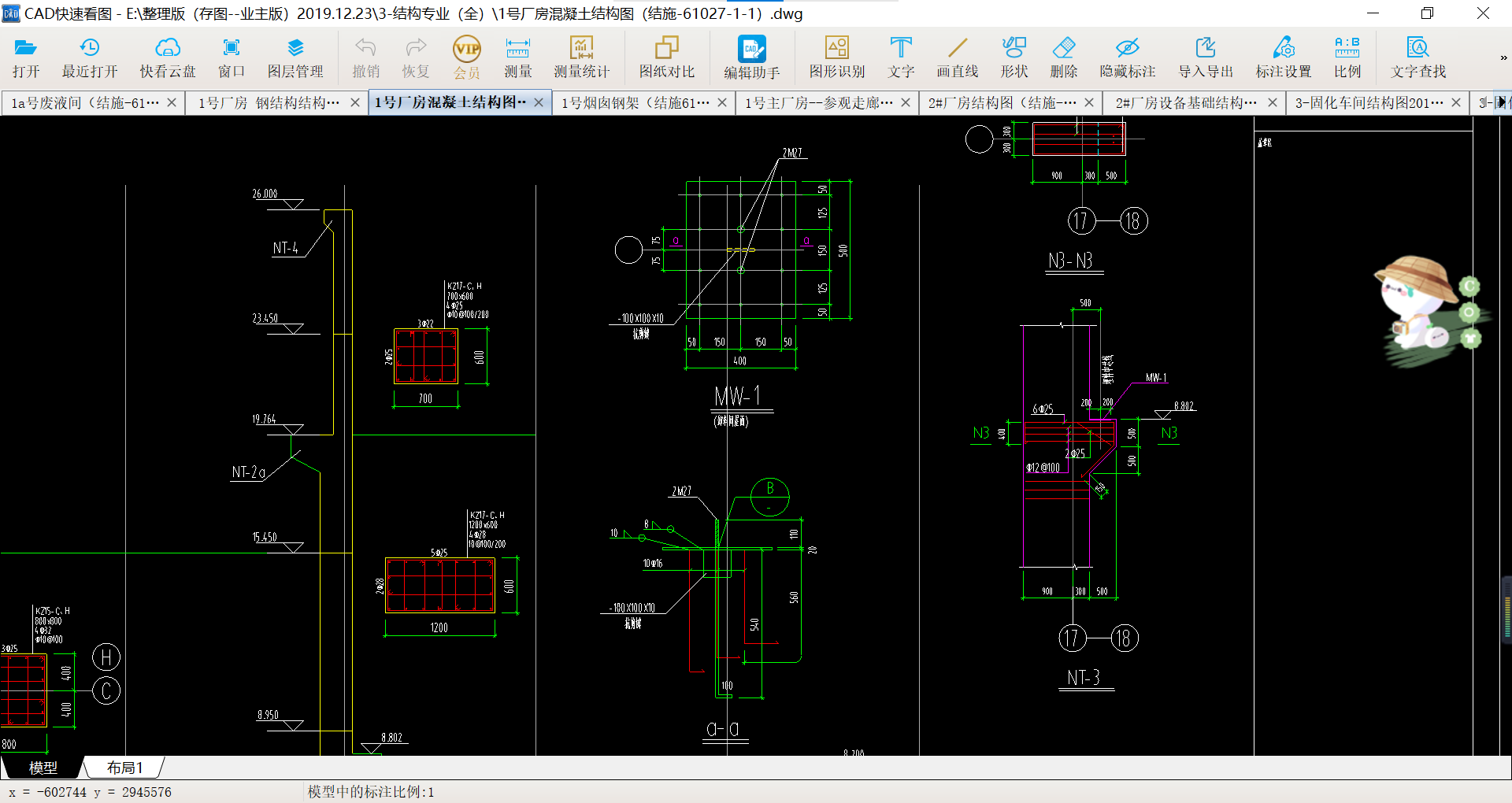Open the 编辑助手 edit assistant
The height and width of the screenshot is (803, 1512).
752,57
